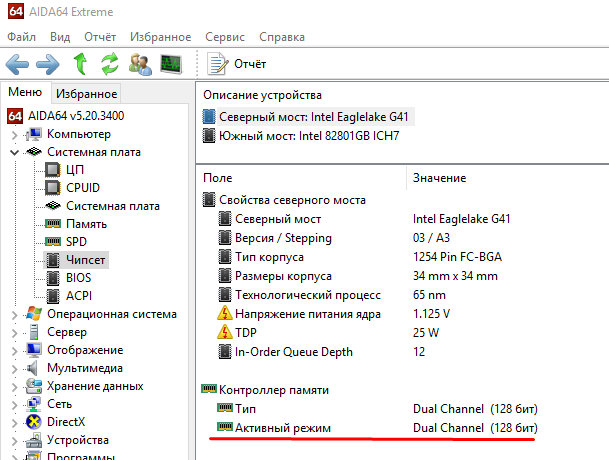
Task: Open the monitor diagnostics toolbar icon
Action: (x=171, y=64)
